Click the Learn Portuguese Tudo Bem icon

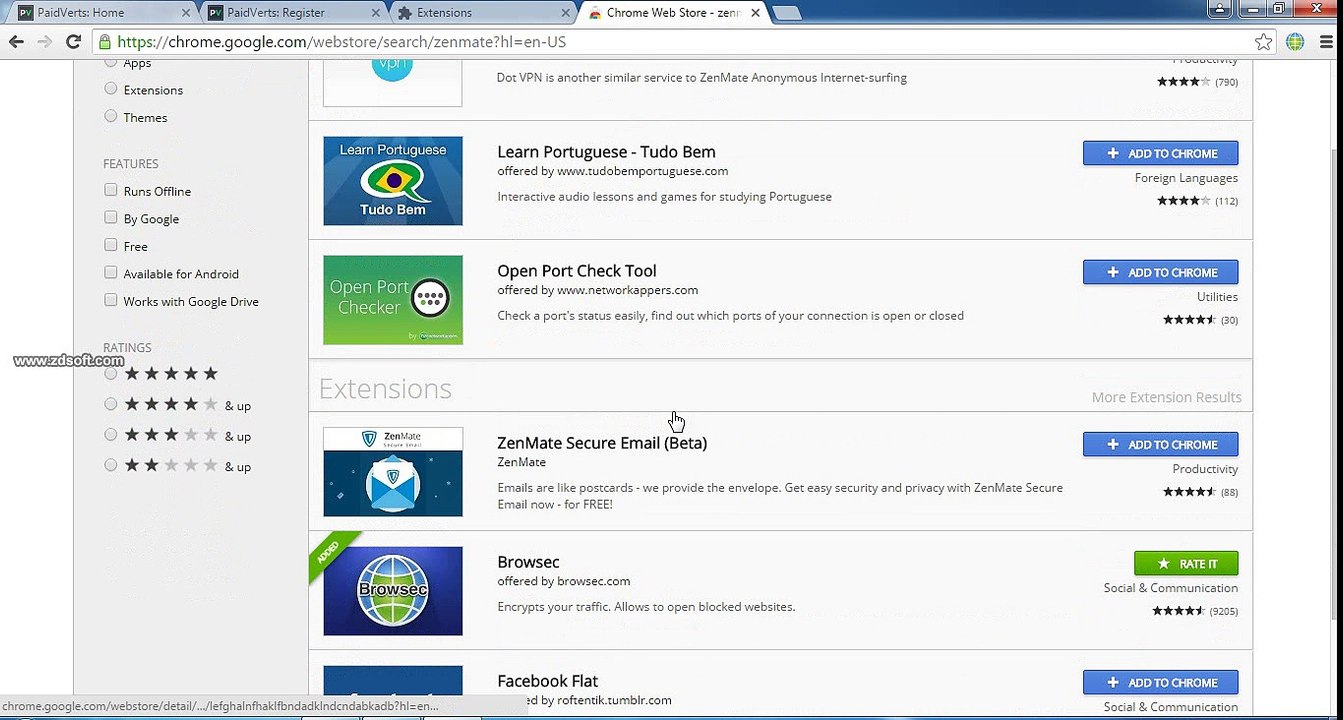pyautogui.click(x=392, y=181)
